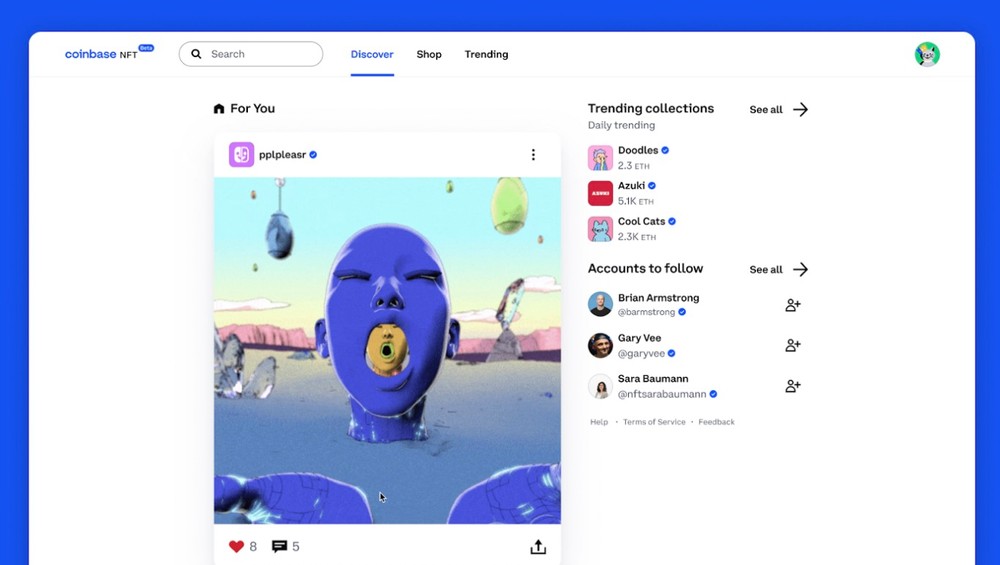Click the comment count 5

click(296, 547)
